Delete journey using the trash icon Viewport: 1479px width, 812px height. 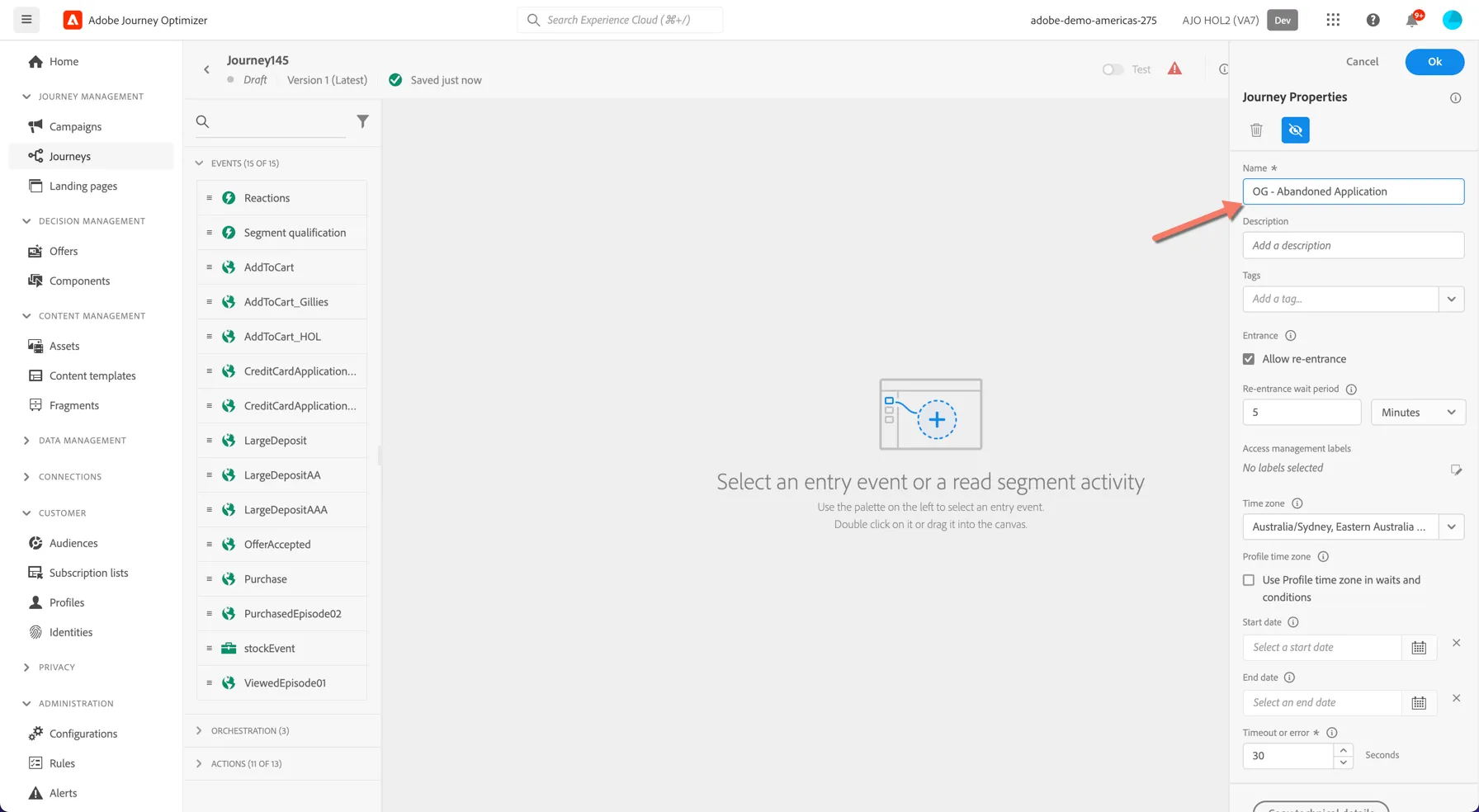[x=1256, y=130]
